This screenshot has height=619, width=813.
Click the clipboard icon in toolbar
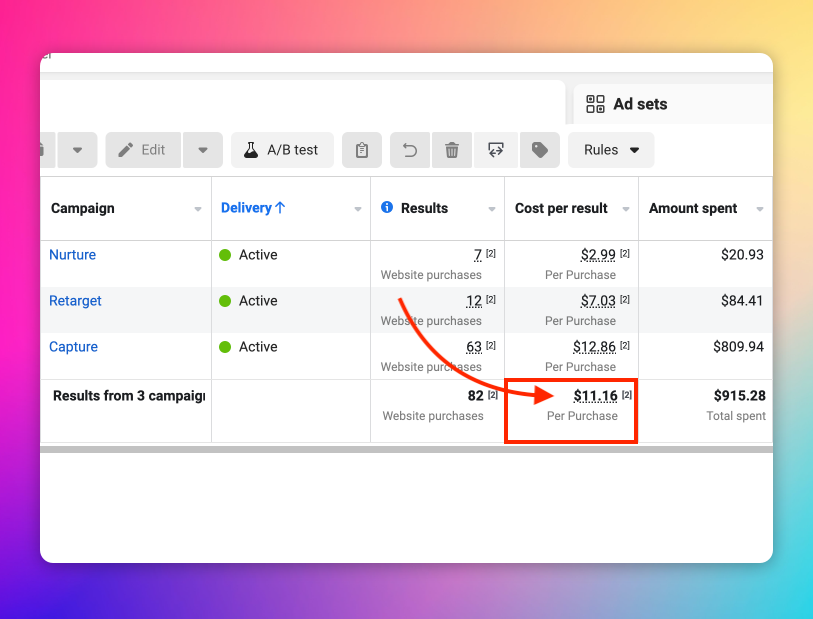pyautogui.click(x=362, y=150)
